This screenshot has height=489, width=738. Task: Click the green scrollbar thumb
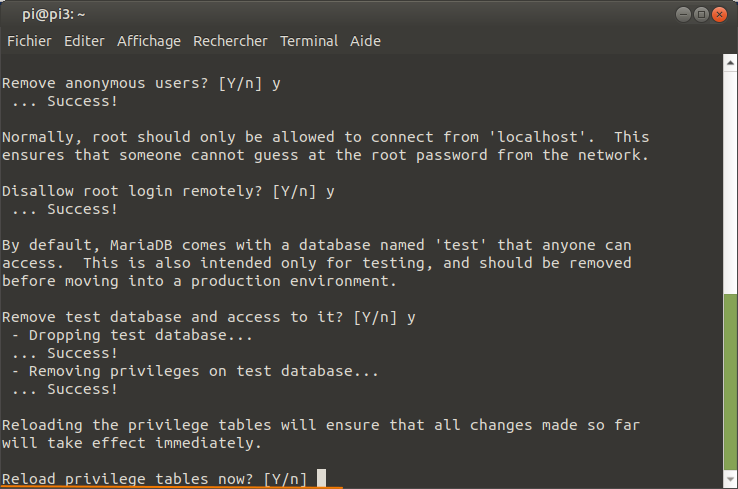[730, 382]
